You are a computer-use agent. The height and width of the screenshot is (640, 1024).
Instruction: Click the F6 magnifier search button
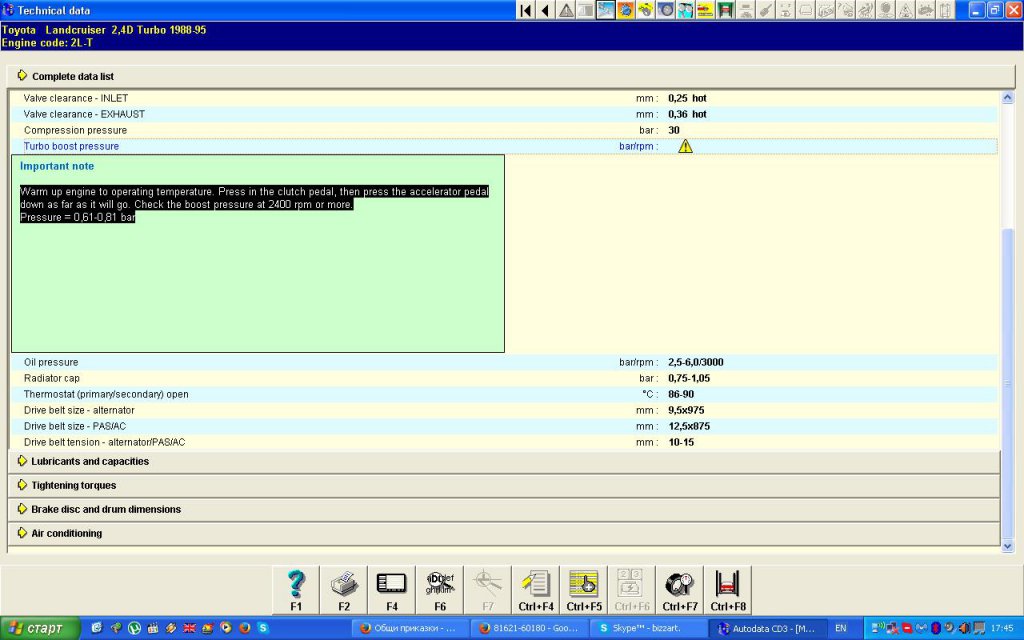coord(440,589)
